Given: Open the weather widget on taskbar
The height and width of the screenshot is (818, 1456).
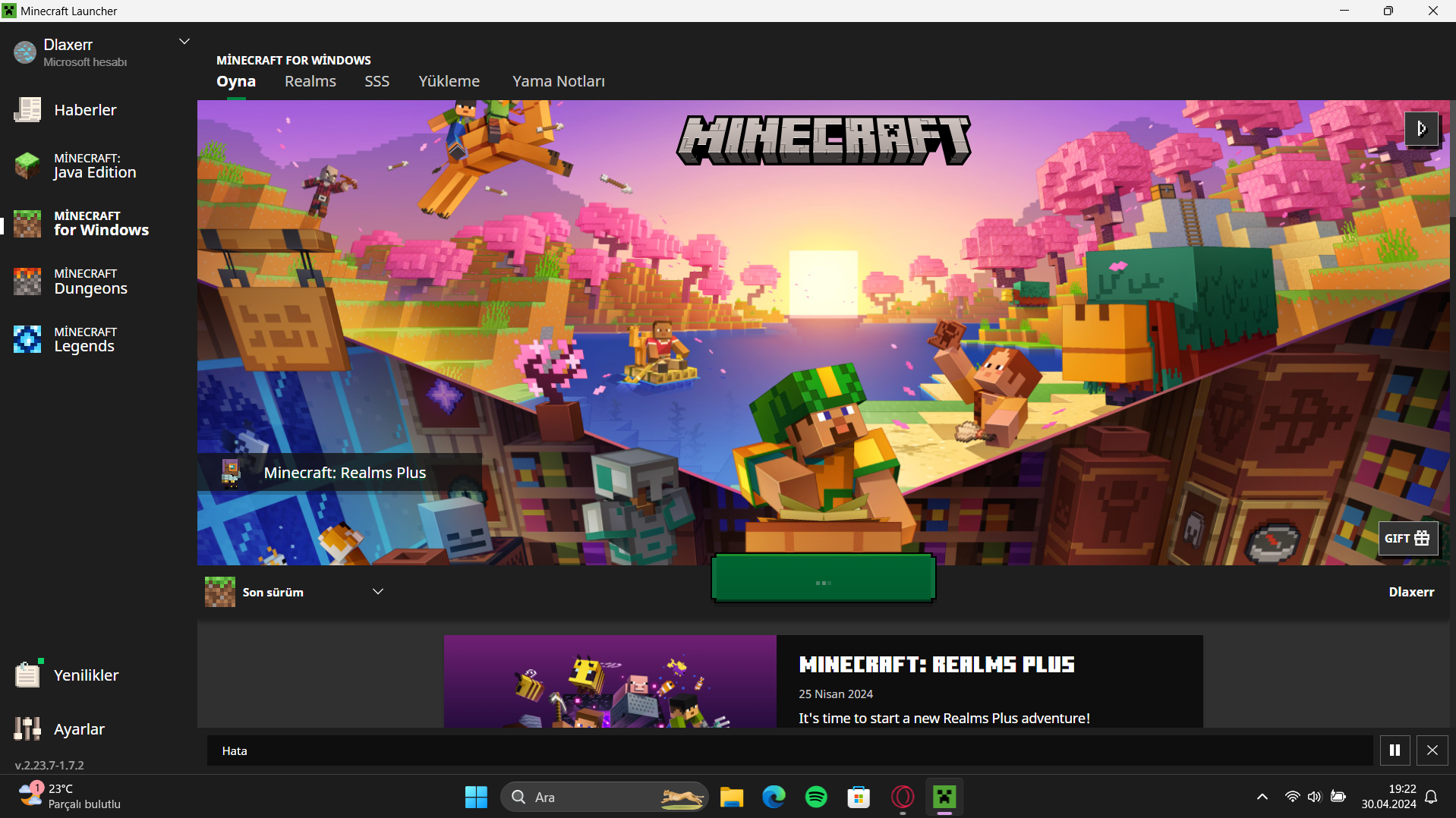Looking at the screenshot, I should [69, 797].
